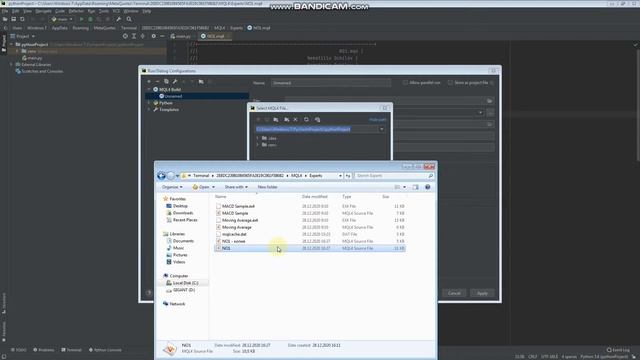
Task: Click the wrench Settings icon in the IDE toolbar
Action: [118, 19]
